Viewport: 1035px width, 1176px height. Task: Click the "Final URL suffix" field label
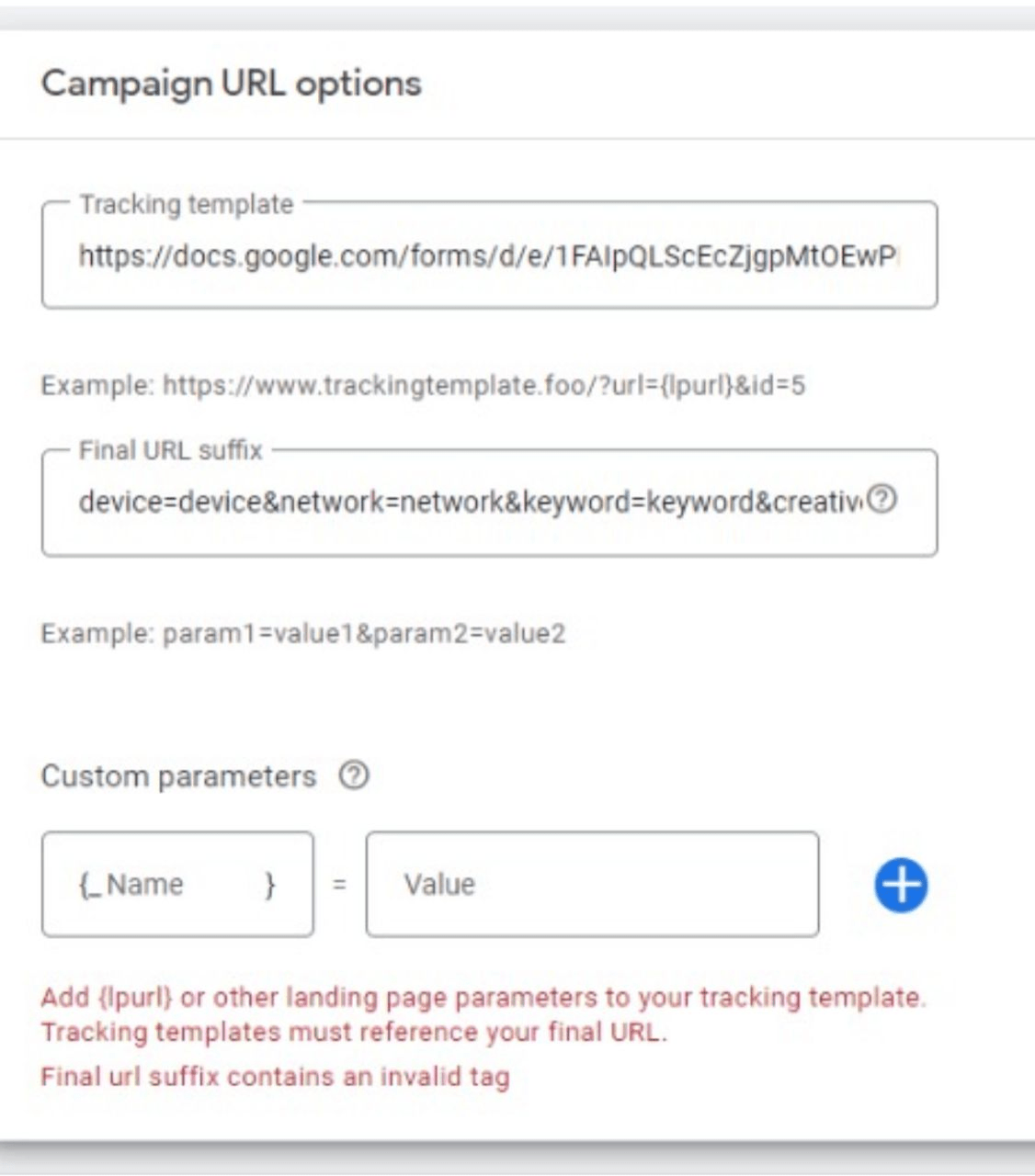point(171,450)
